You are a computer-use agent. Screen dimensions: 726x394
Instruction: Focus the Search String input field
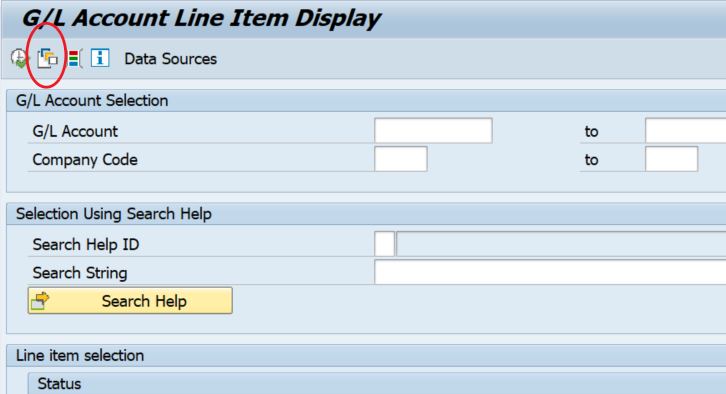click(x=550, y=272)
